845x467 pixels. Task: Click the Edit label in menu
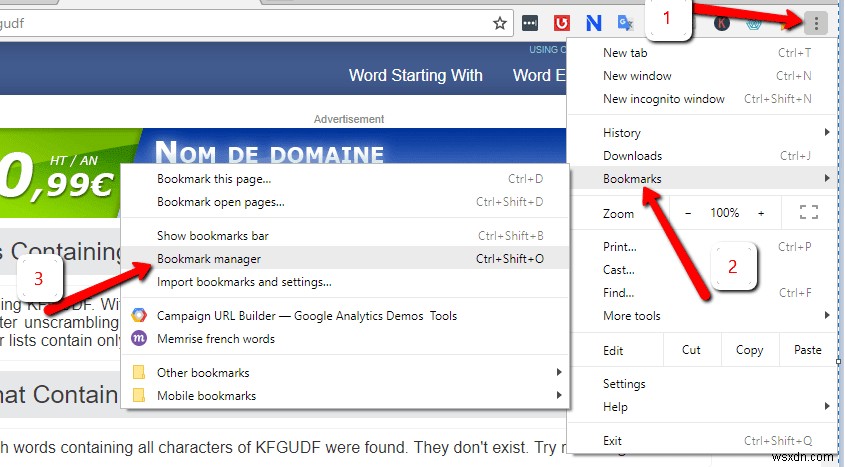pyautogui.click(x=613, y=351)
